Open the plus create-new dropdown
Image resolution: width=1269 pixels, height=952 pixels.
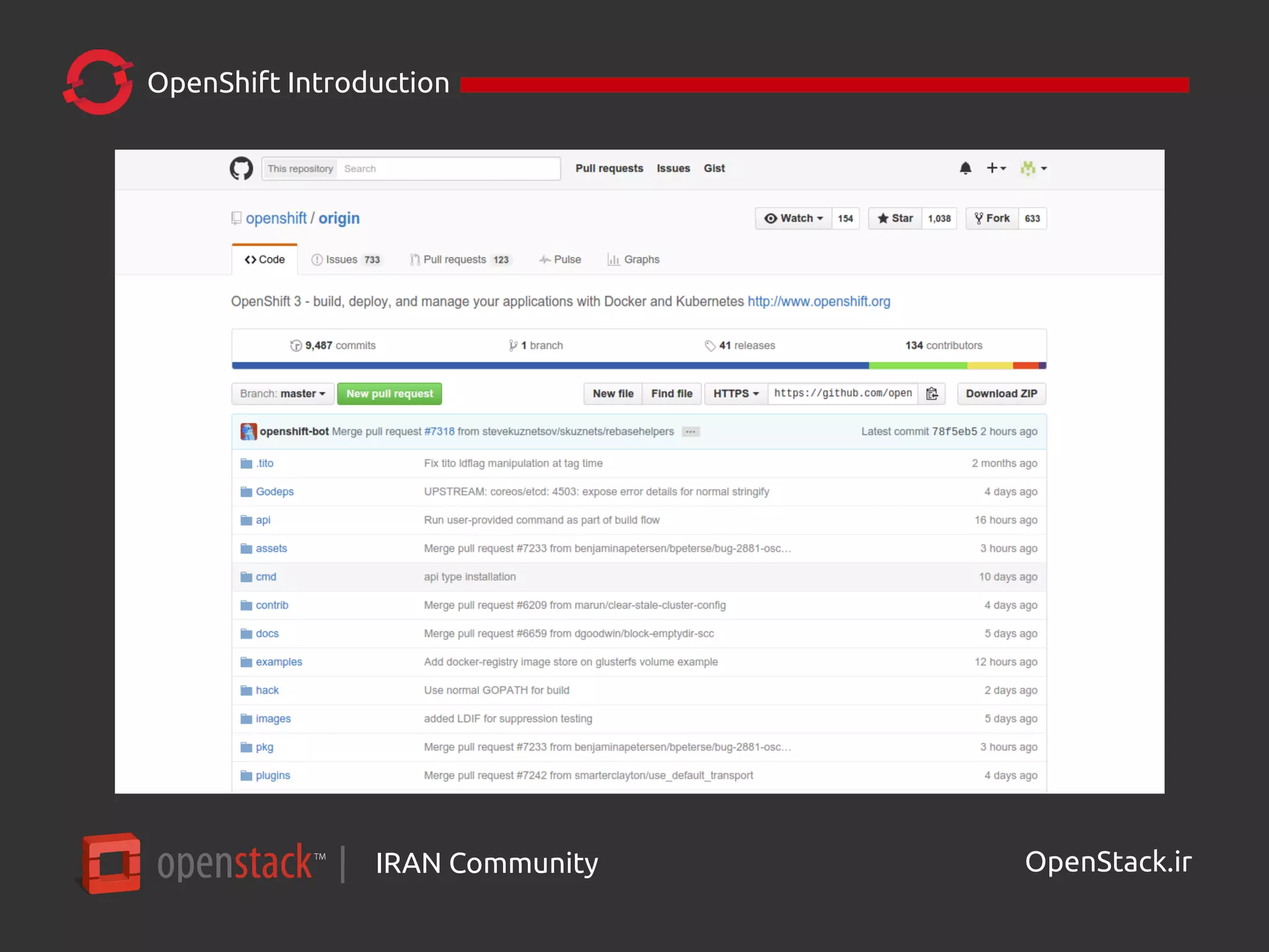pos(996,168)
